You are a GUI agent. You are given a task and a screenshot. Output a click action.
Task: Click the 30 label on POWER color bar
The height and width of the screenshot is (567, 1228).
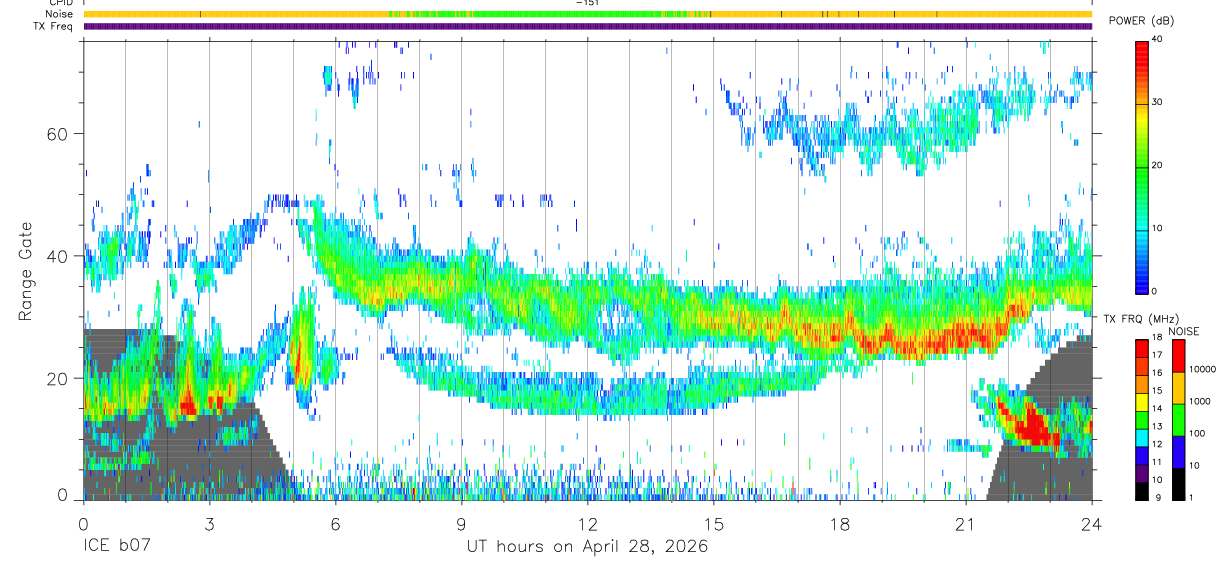1157,102
